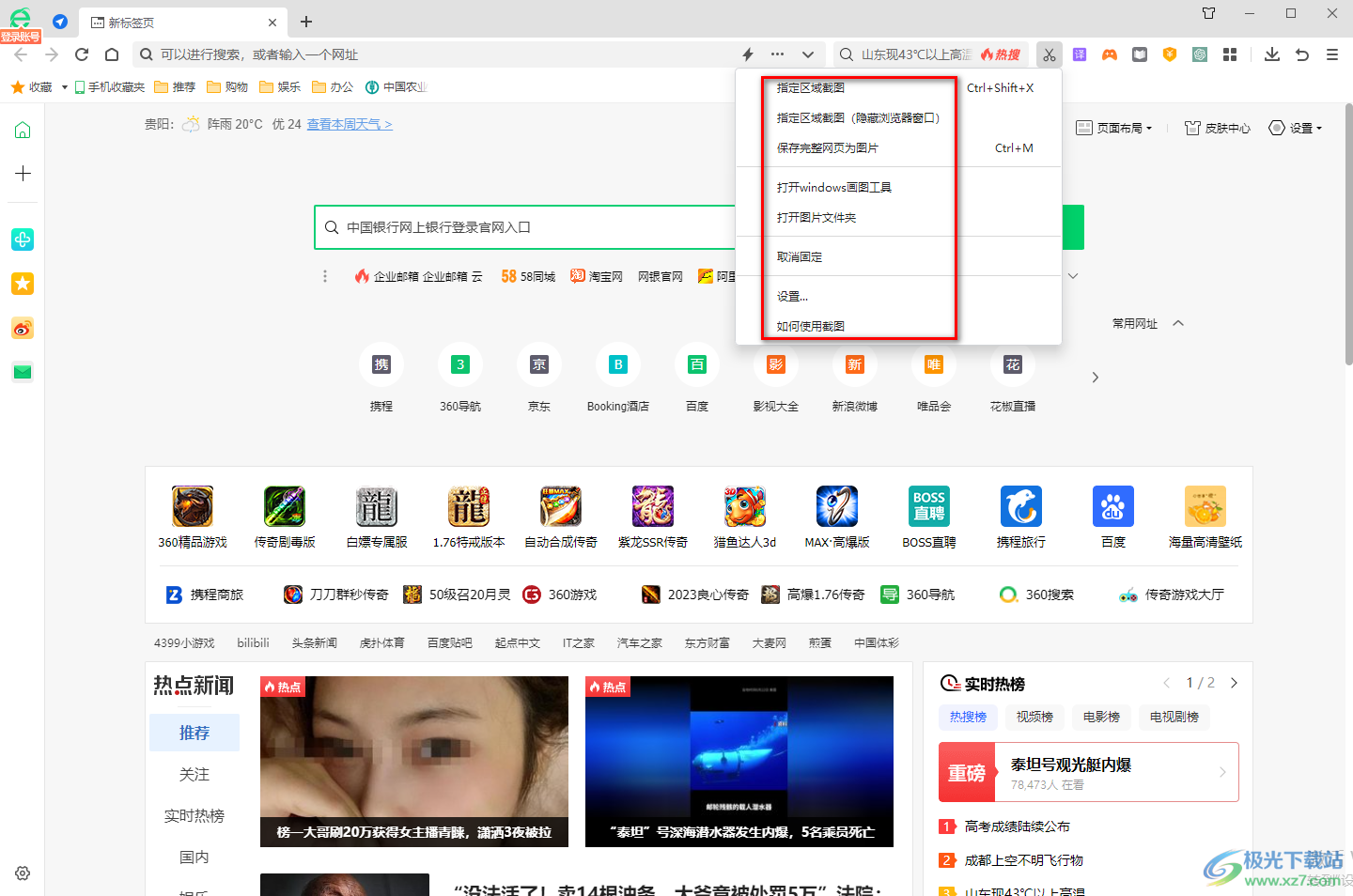Open the Booking酒店 shortcut icon
This screenshot has height=896, width=1353.
[618, 364]
